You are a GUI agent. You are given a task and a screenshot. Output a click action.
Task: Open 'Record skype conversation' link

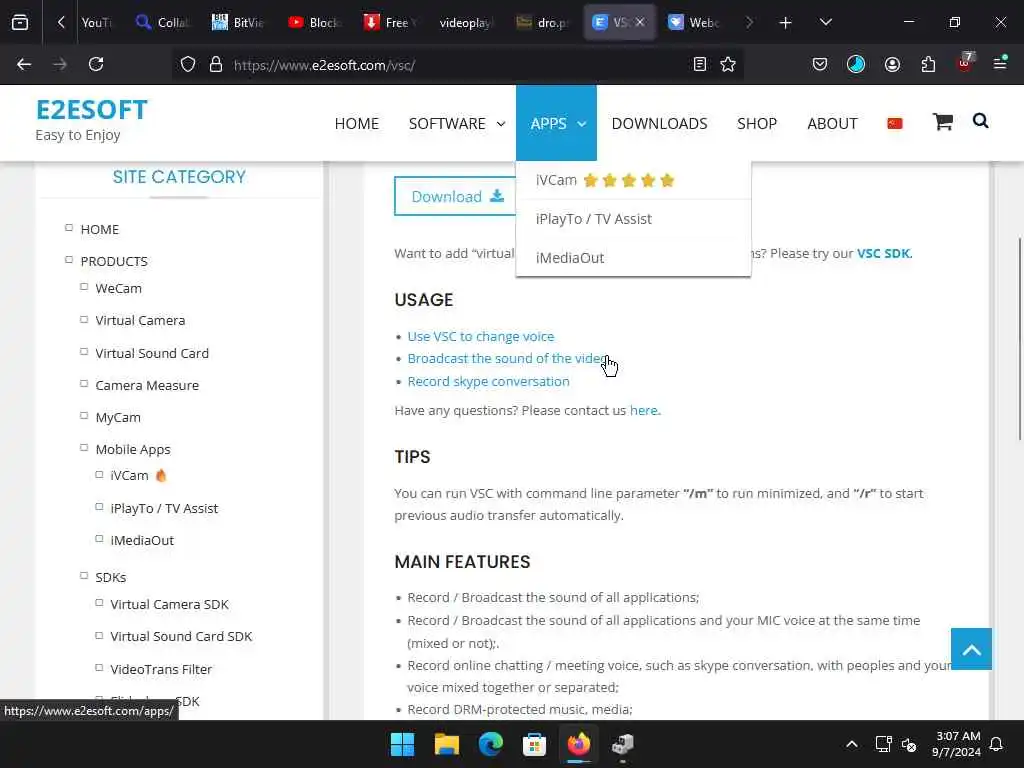[488, 381]
